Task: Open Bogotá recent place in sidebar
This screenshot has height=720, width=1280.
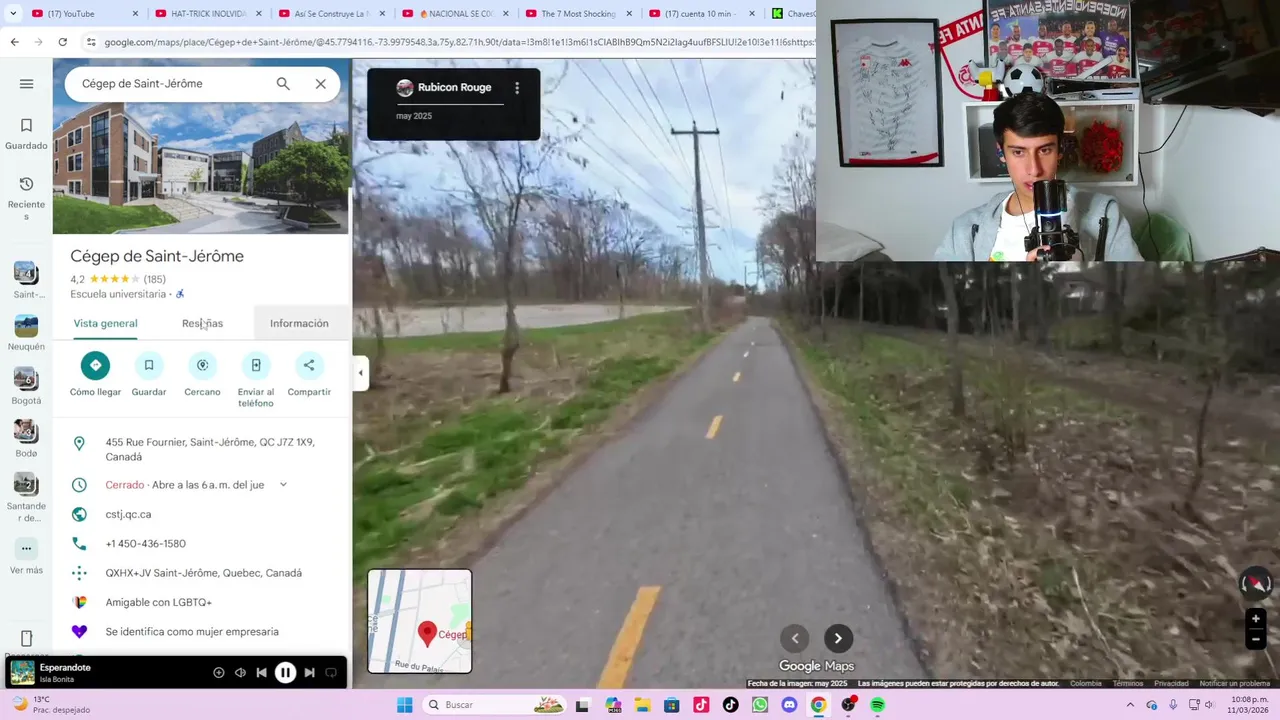Action: 26,387
